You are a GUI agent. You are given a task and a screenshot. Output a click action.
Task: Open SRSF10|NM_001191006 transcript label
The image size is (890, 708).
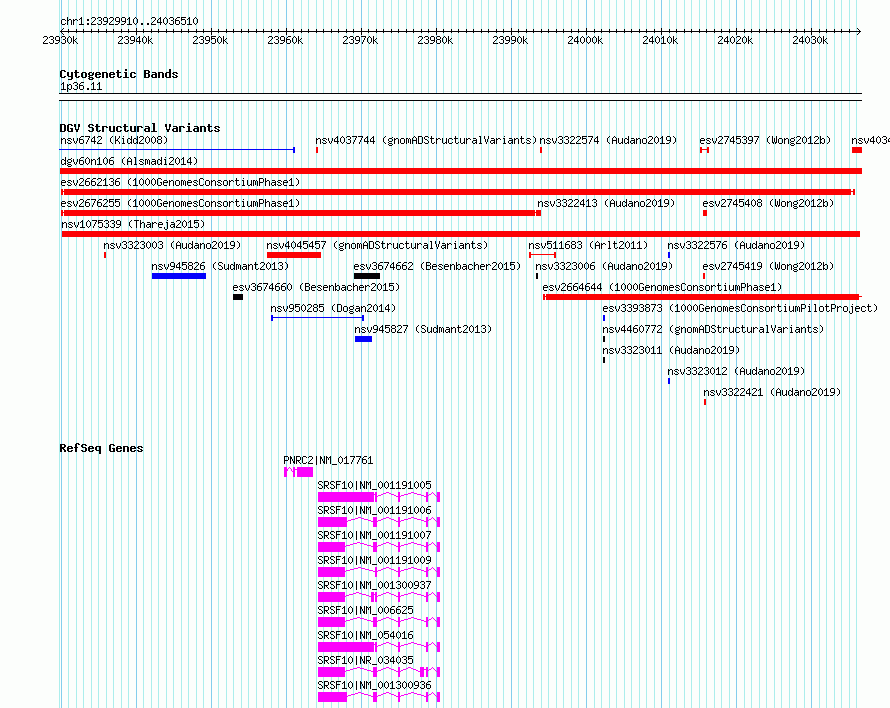pyautogui.click(x=374, y=510)
